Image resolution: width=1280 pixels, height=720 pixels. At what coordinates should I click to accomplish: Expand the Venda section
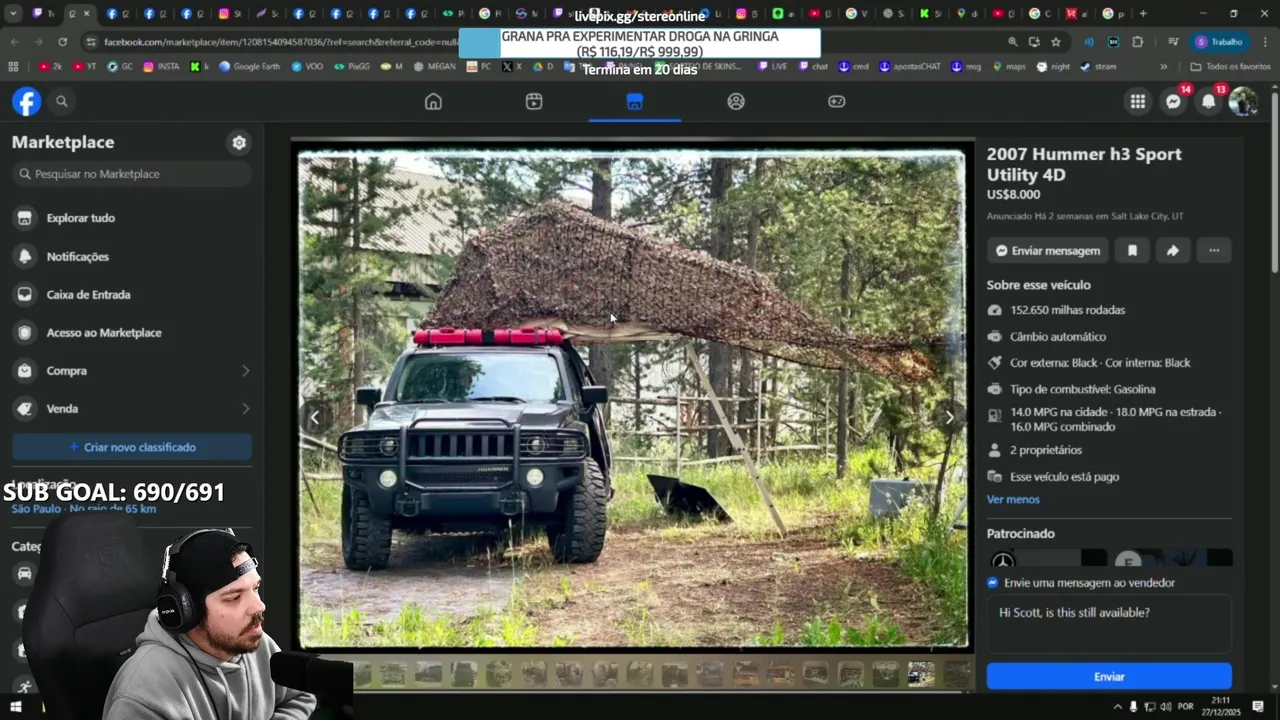pos(132,409)
